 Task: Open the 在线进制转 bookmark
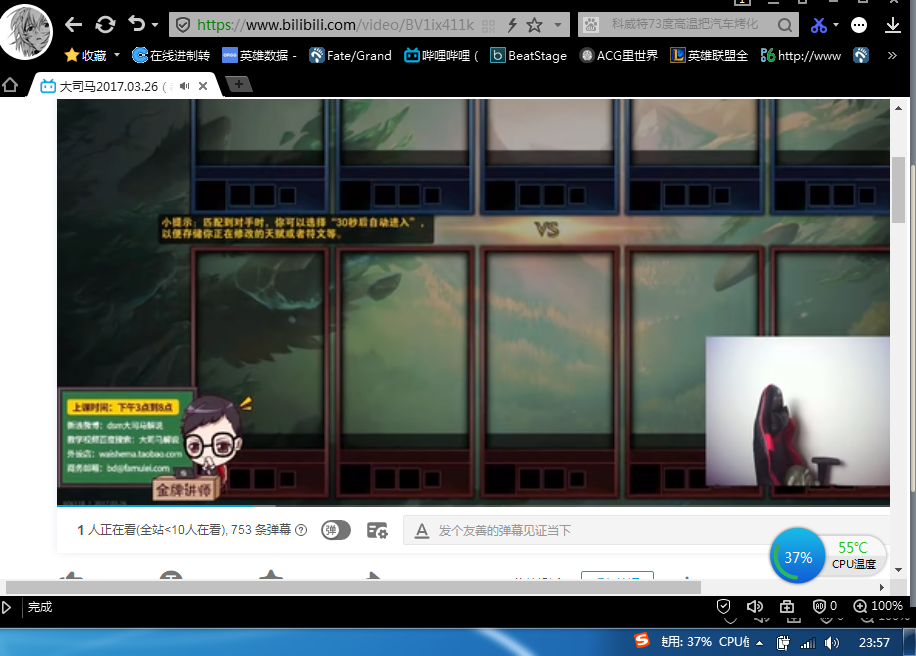171,55
